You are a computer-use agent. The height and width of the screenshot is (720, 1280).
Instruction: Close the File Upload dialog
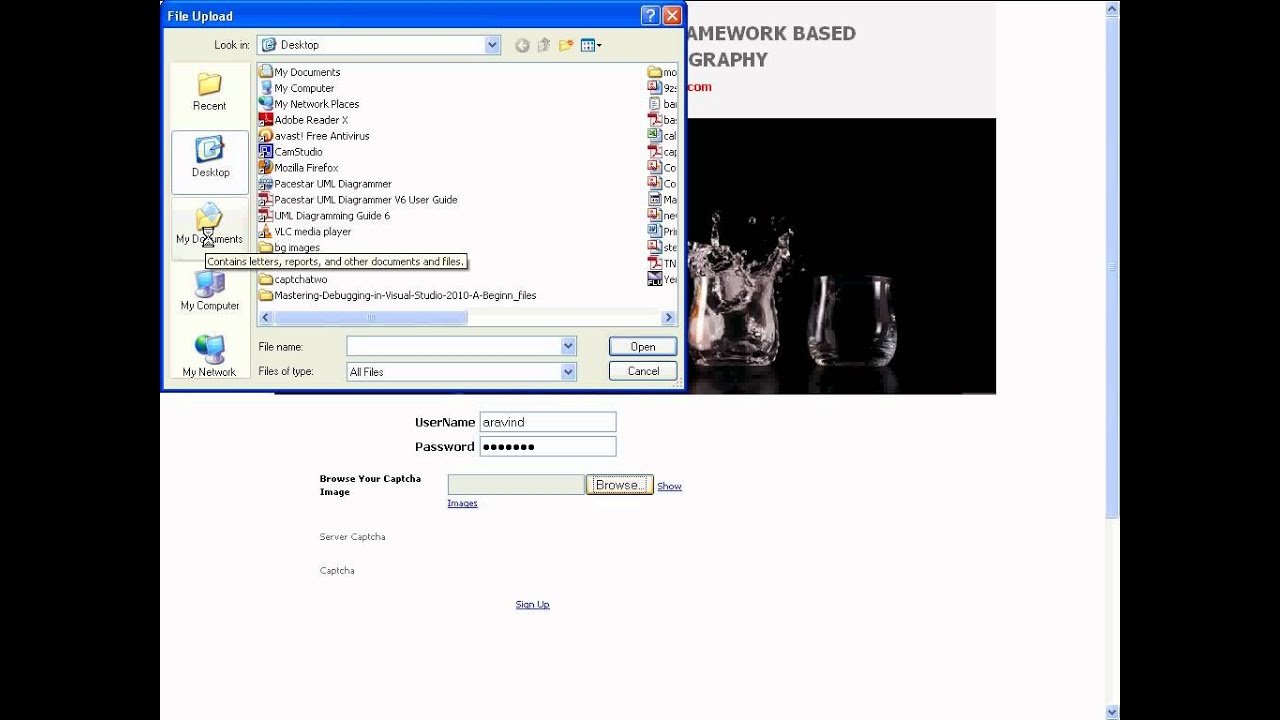pos(672,16)
